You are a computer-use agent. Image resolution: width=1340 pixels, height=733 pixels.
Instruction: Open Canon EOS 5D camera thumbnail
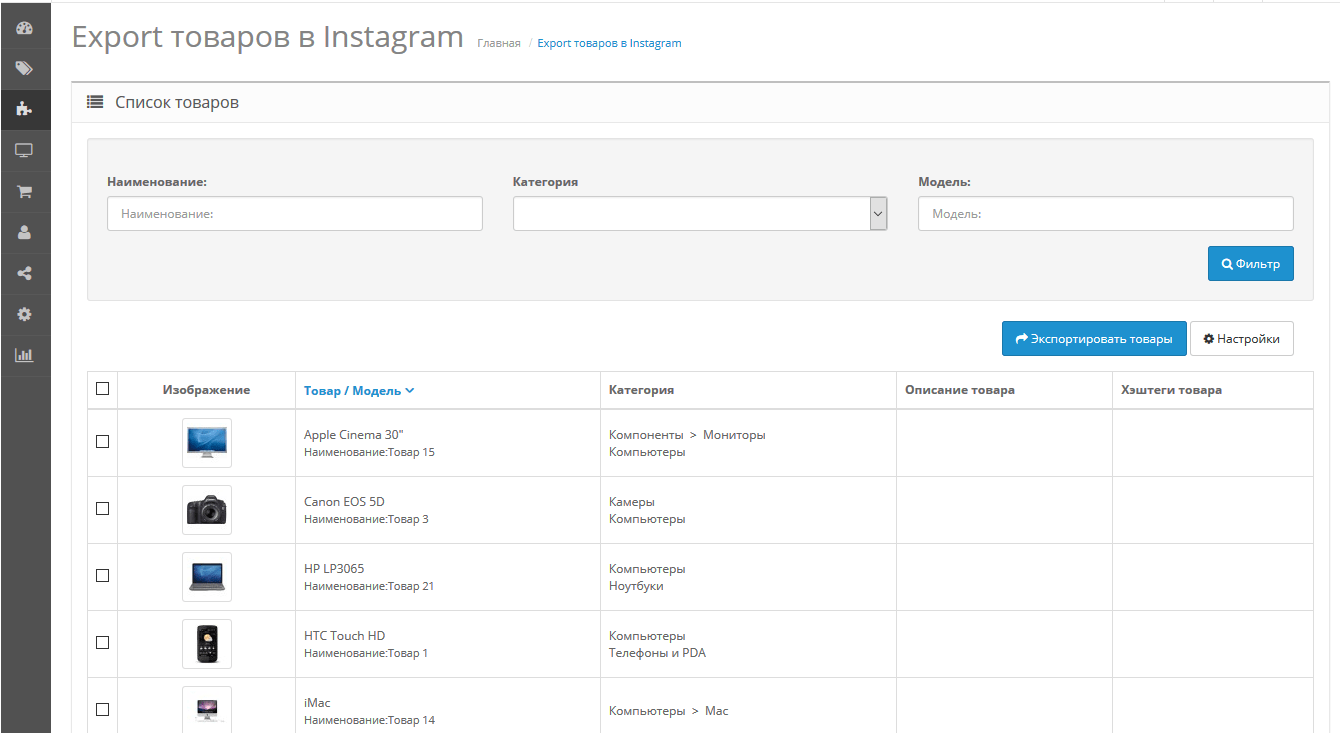207,509
